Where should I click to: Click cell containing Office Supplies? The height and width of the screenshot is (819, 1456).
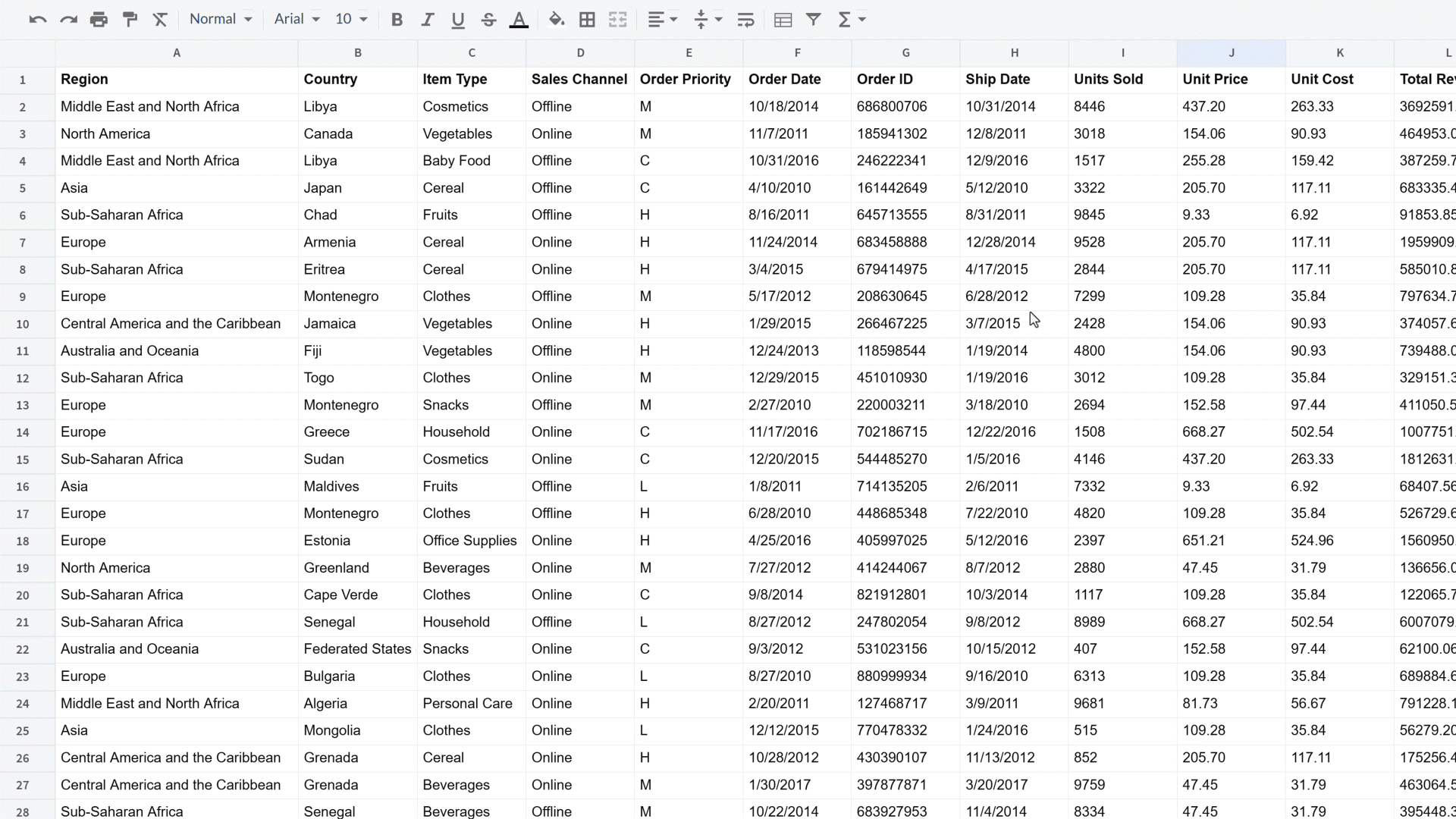coord(472,541)
